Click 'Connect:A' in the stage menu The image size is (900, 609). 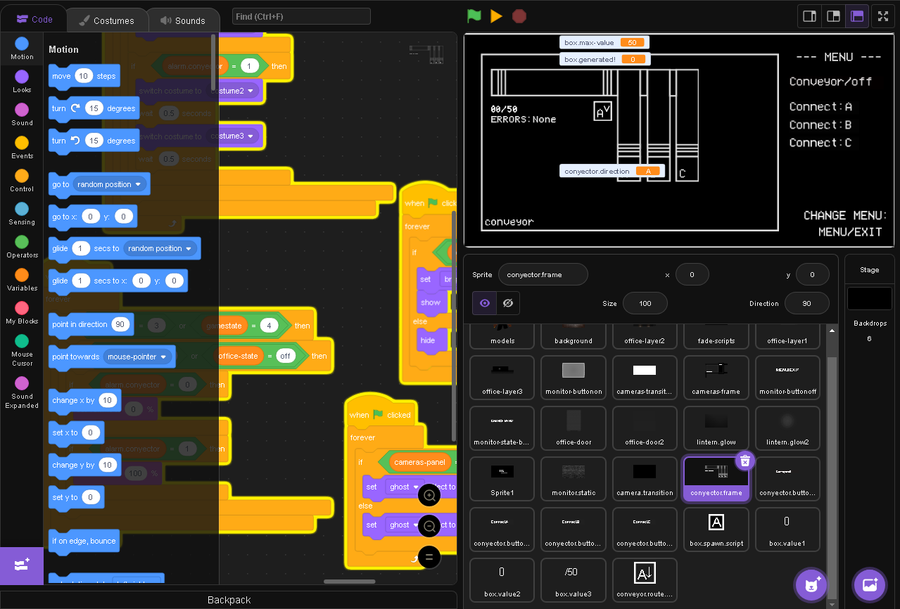(x=820, y=107)
